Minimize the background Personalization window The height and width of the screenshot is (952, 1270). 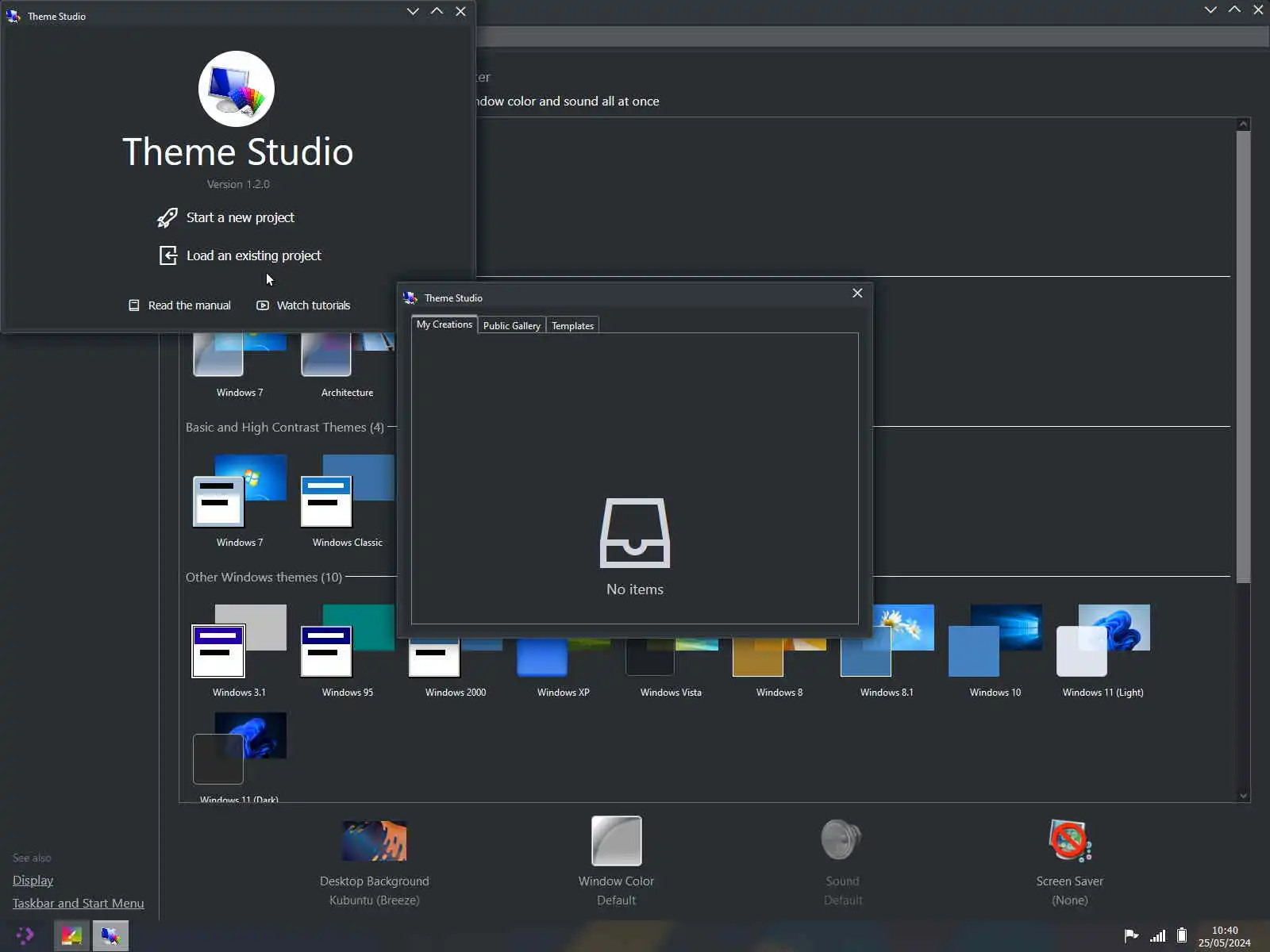point(1210,10)
